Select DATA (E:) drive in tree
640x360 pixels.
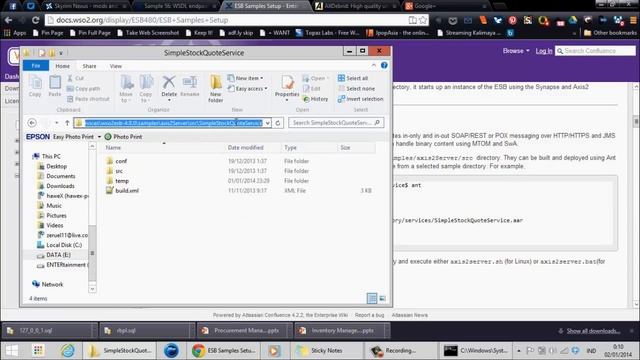pyautogui.click(x=58, y=255)
